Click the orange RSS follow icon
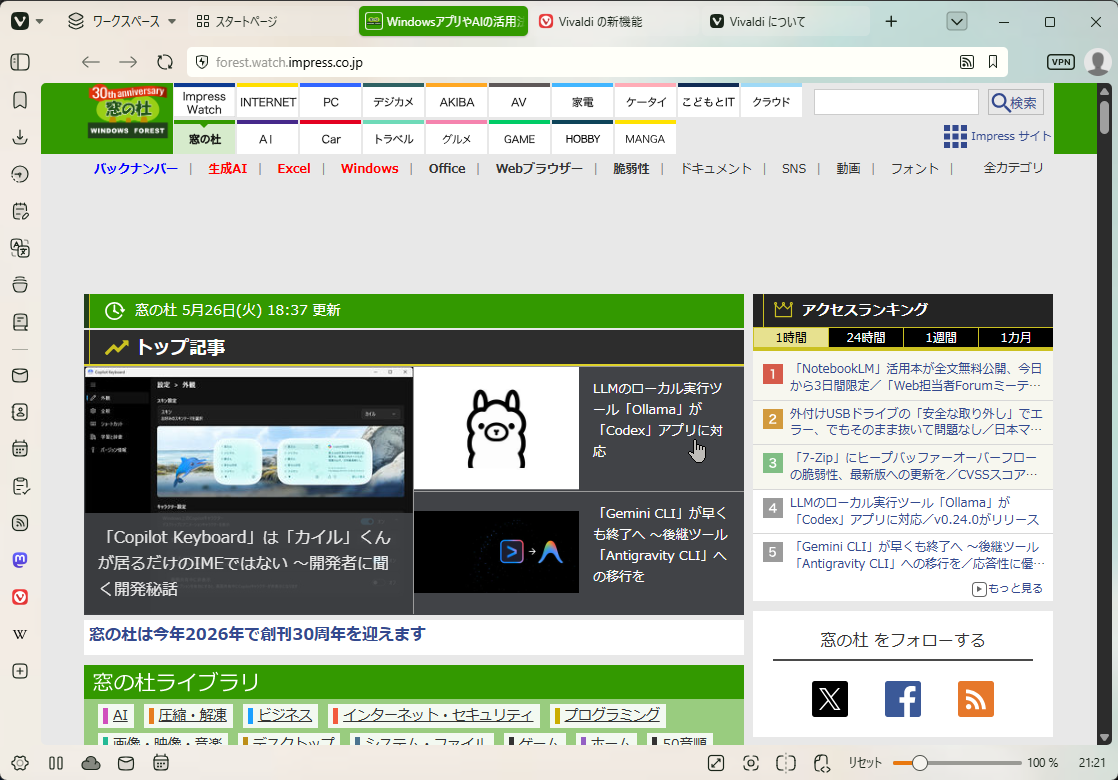The height and width of the screenshot is (780, 1118). (975, 699)
